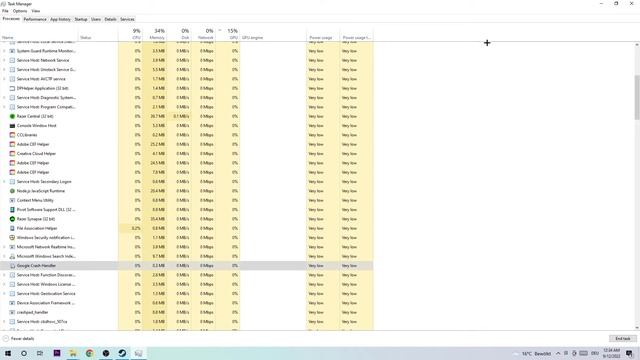Viewport: 640px width, 360px height.
Task: Open the Options menu
Action: tap(20, 11)
